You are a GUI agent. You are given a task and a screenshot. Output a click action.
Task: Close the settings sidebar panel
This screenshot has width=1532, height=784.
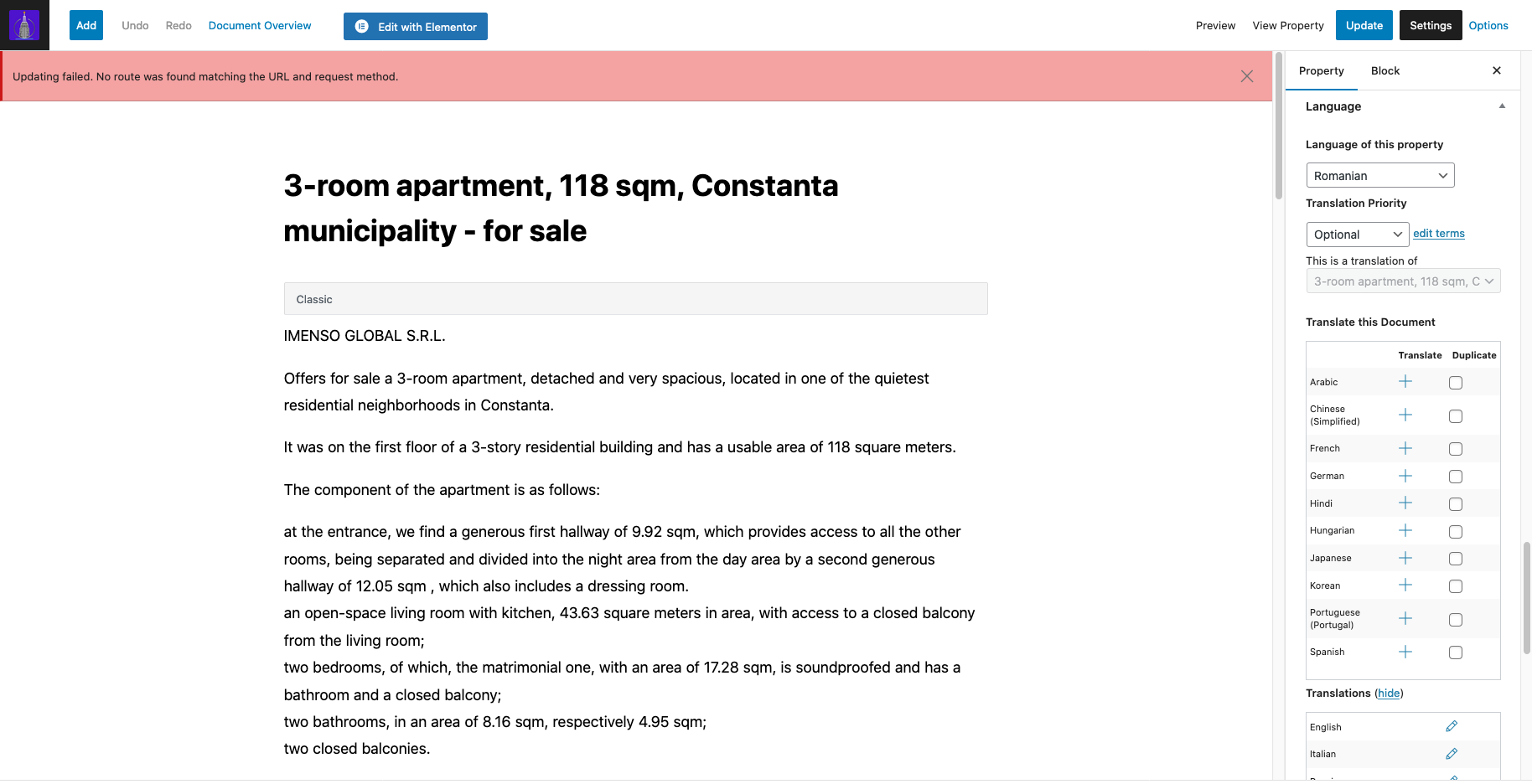coord(1497,70)
